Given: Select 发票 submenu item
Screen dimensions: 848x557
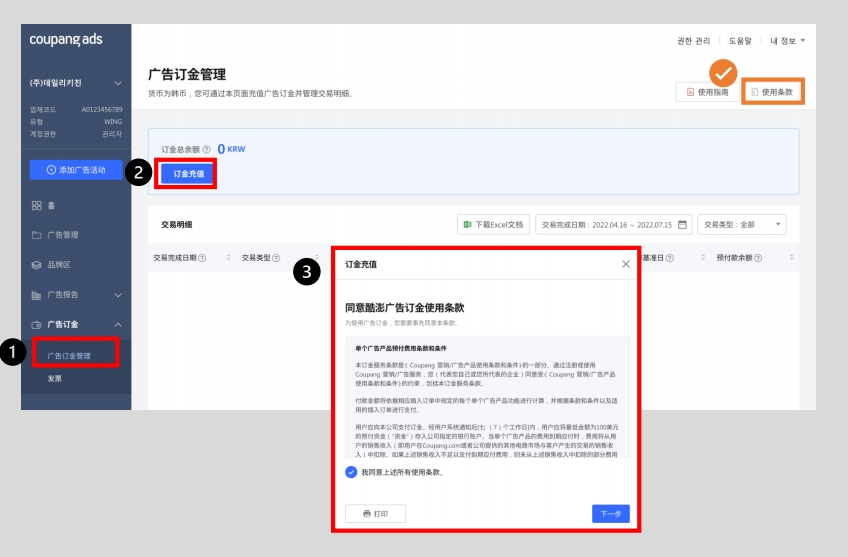Looking at the screenshot, I should click(x=54, y=379).
